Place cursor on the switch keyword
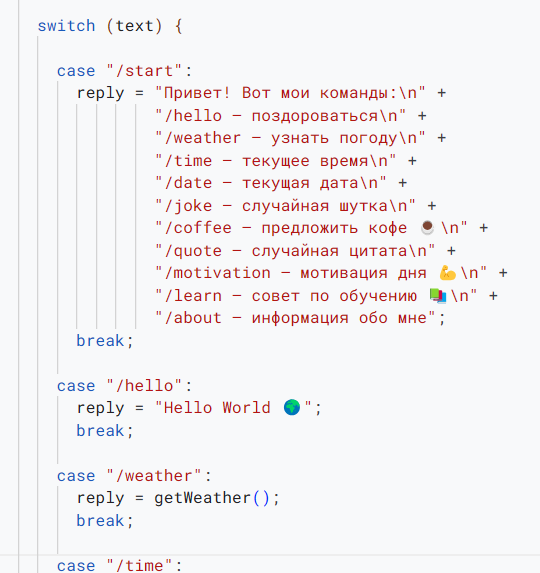Screen dimensions: 540x573 [x=66, y=26]
